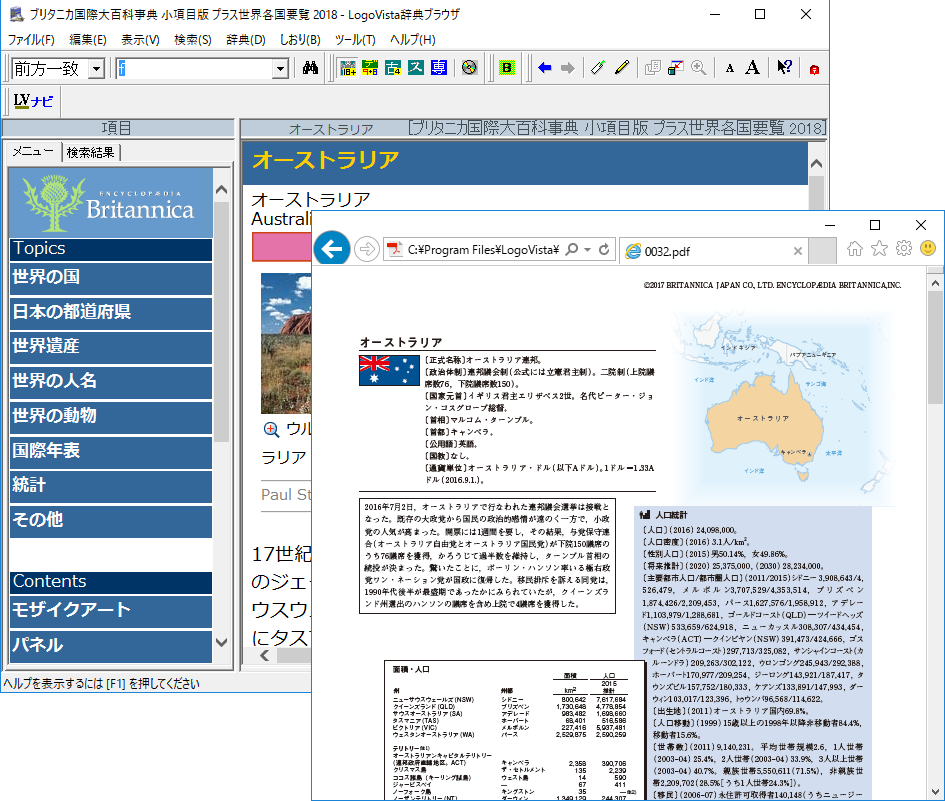Click the yellow-green 9+8 dictionary icon

[x=370, y=68]
